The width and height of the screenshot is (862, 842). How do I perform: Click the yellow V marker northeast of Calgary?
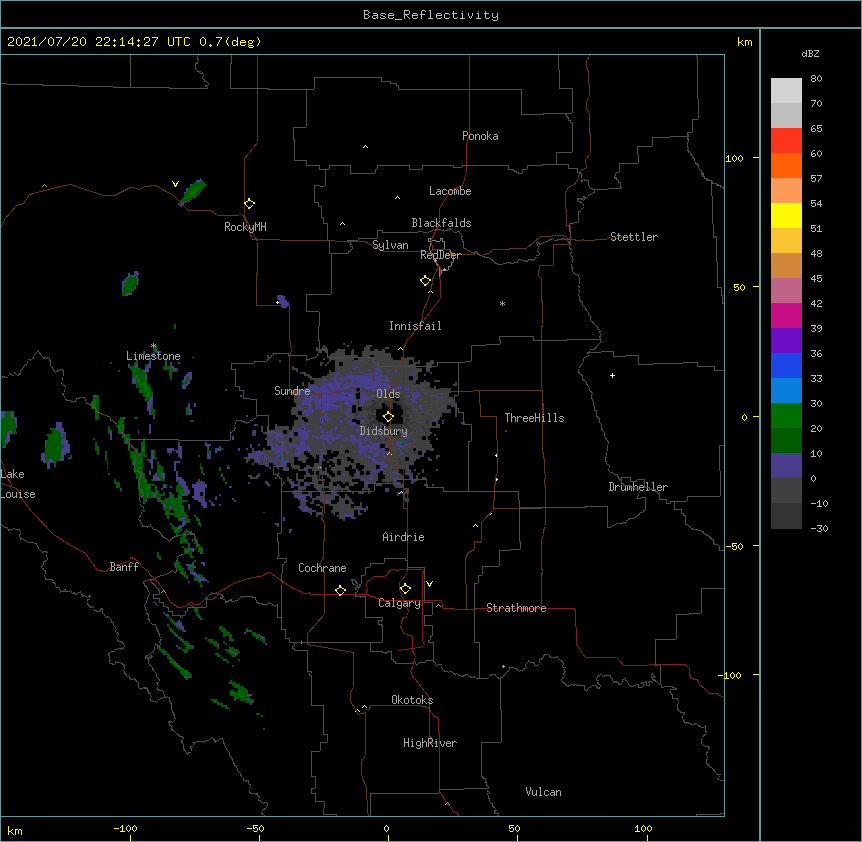point(429,584)
